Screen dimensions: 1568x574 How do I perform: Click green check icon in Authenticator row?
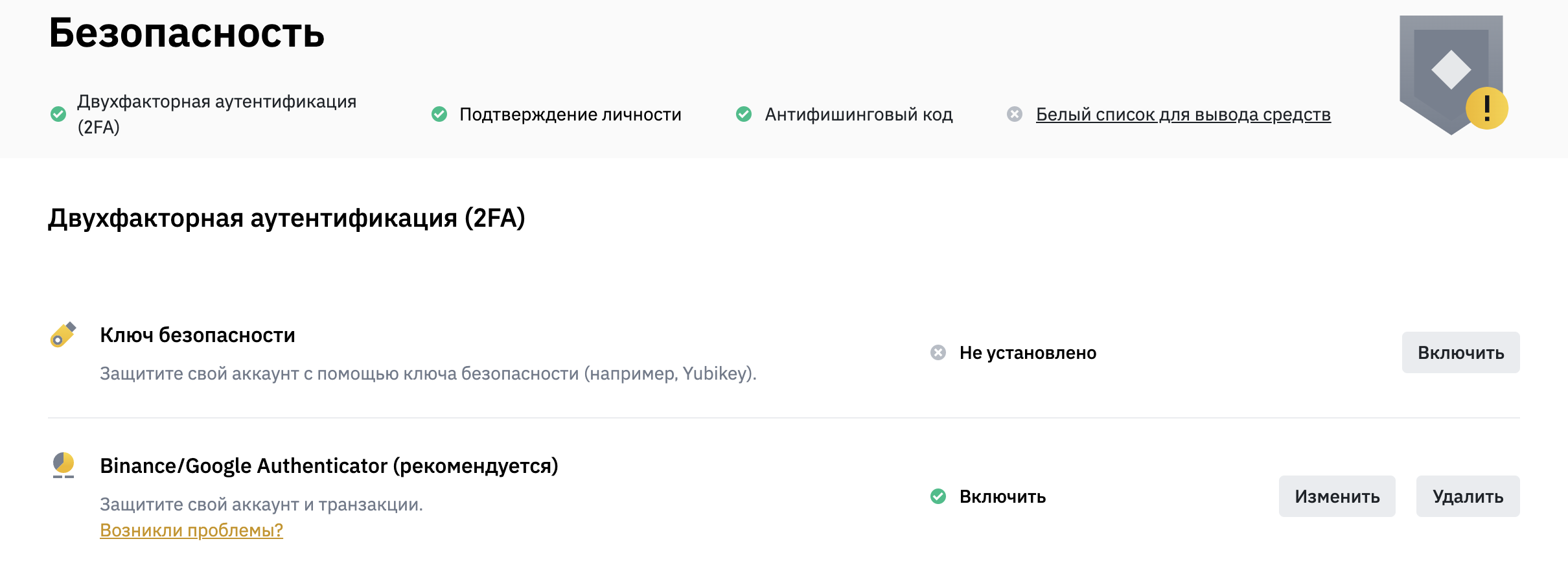(x=938, y=496)
